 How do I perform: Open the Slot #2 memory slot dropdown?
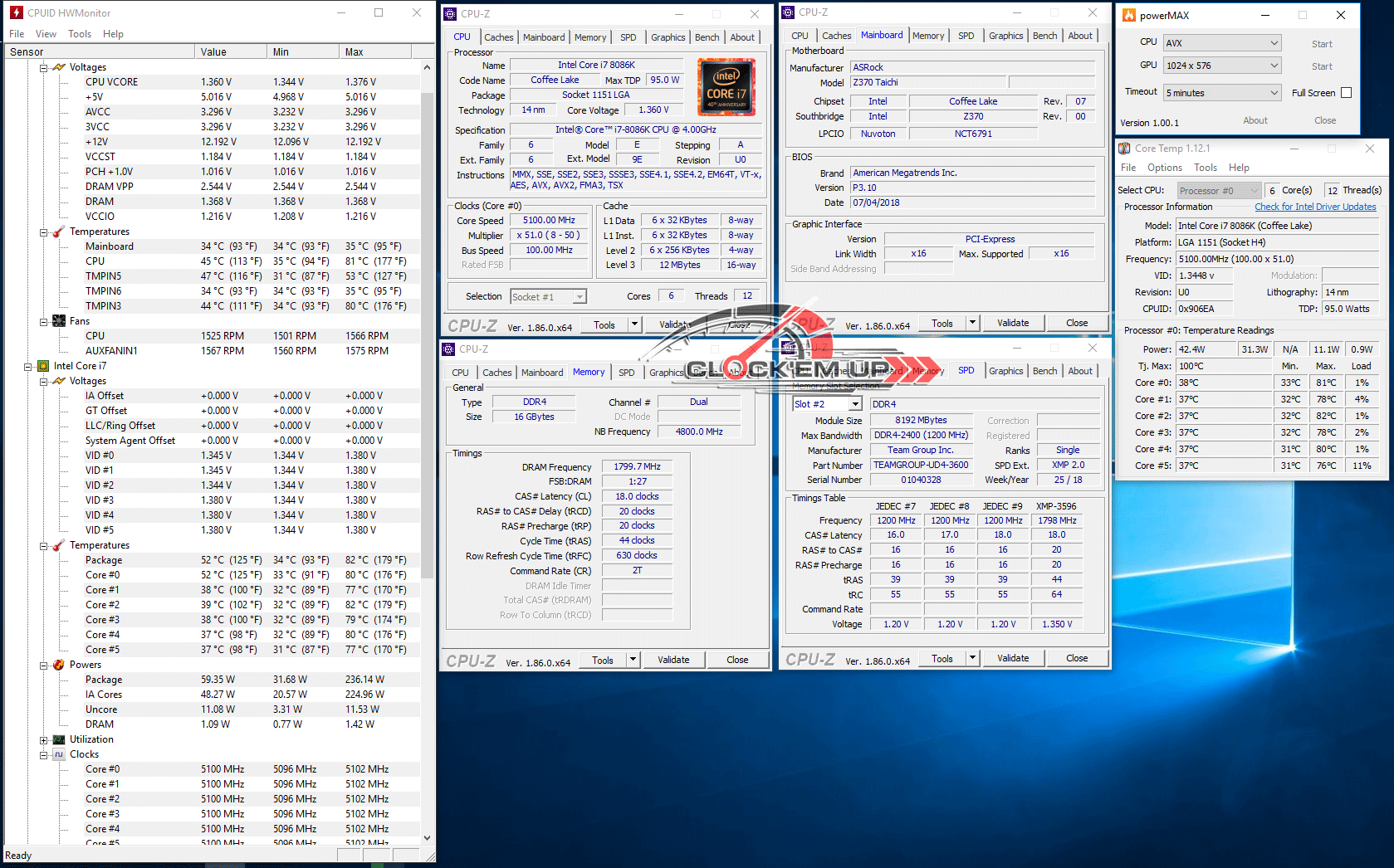tap(855, 404)
